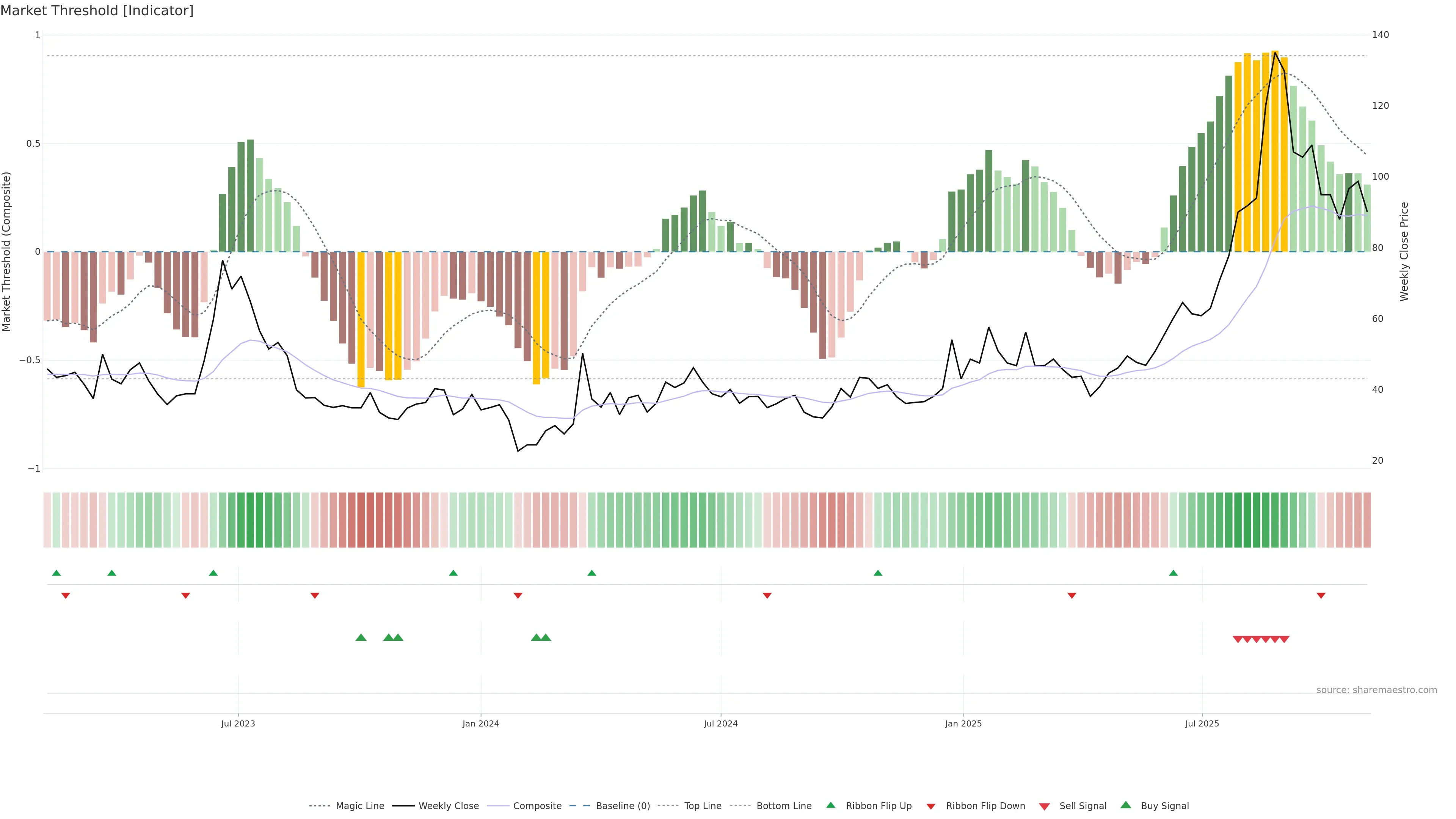The width and height of the screenshot is (1456, 819).
Task: Click leftmost green ribbon flip up marker
Action: [56, 573]
